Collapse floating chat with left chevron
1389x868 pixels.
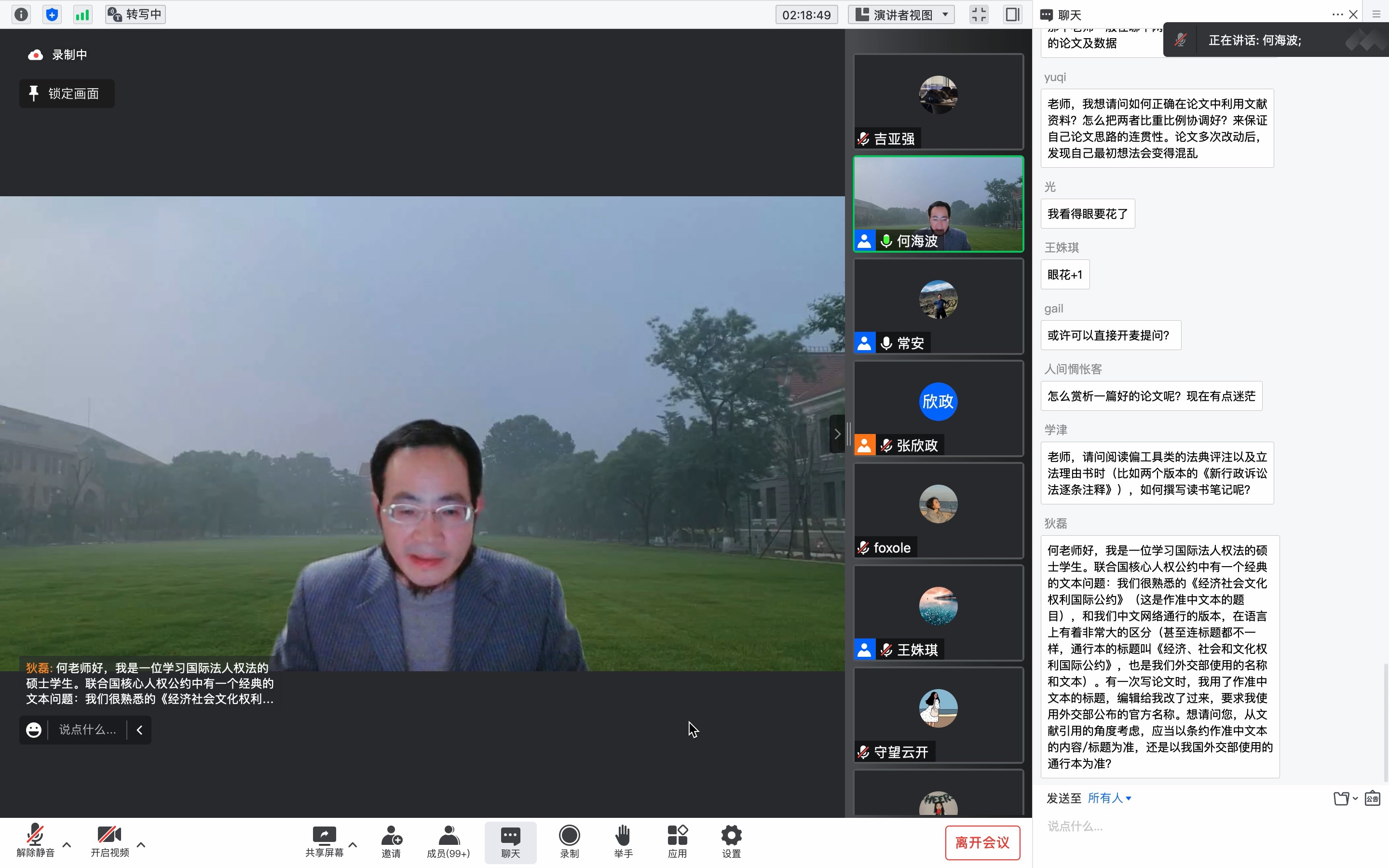139,730
